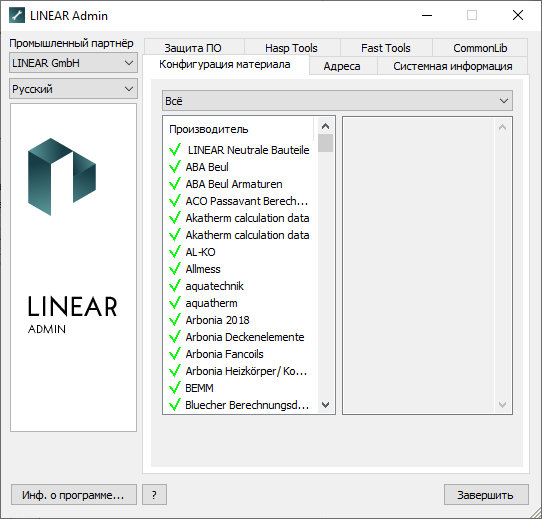The height and width of the screenshot is (519, 542).
Task: Click scroll down arrow of manufacturer list
Action: [325, 405]
